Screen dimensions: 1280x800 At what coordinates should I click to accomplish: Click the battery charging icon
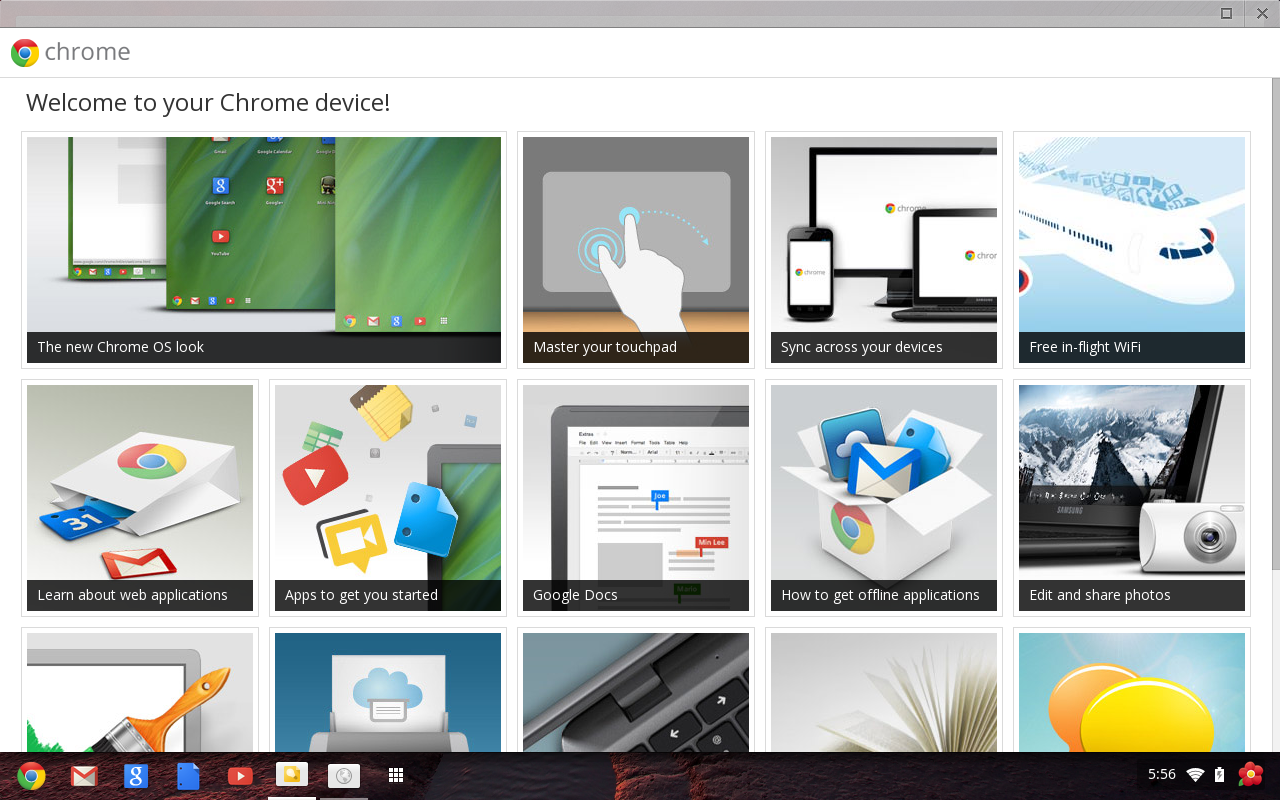[x=1219, y=775]
